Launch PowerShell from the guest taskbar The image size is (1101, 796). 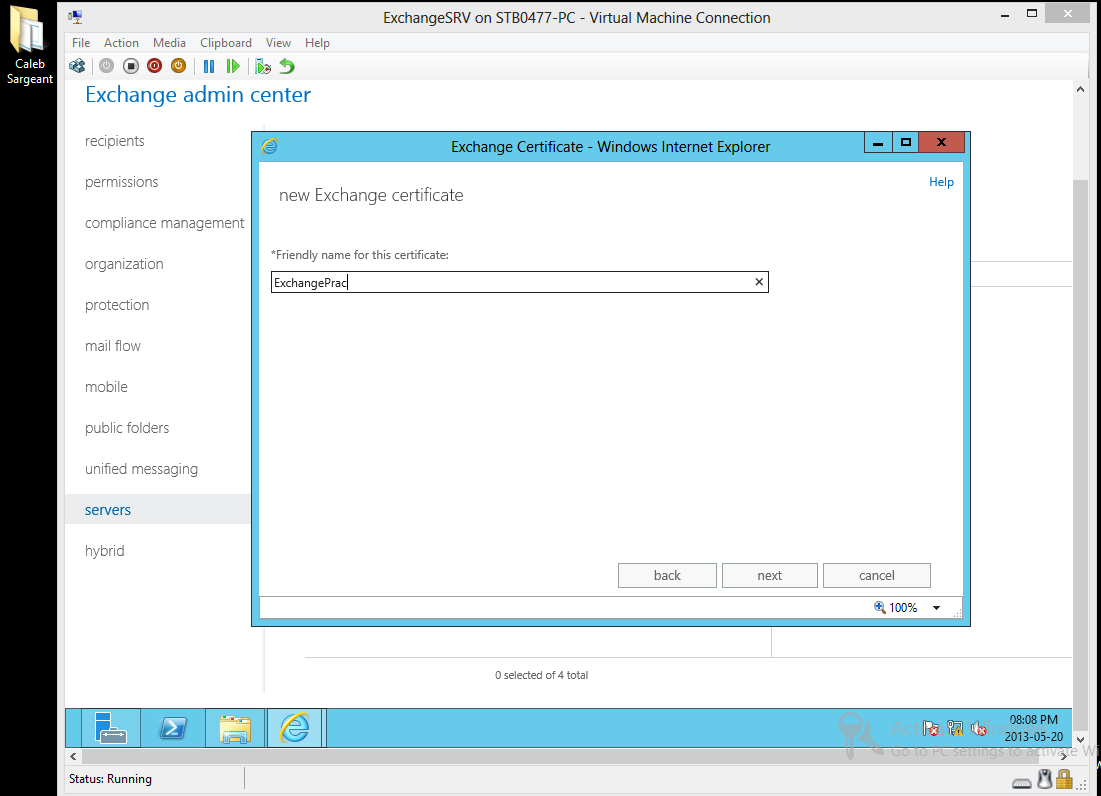[x=173, y=727]
